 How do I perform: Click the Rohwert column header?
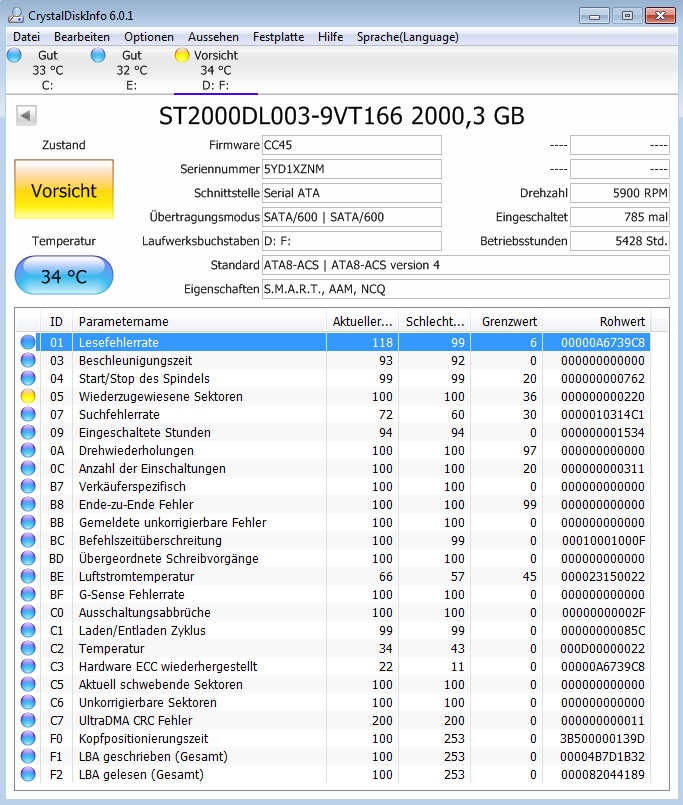[x=596, y=322]
